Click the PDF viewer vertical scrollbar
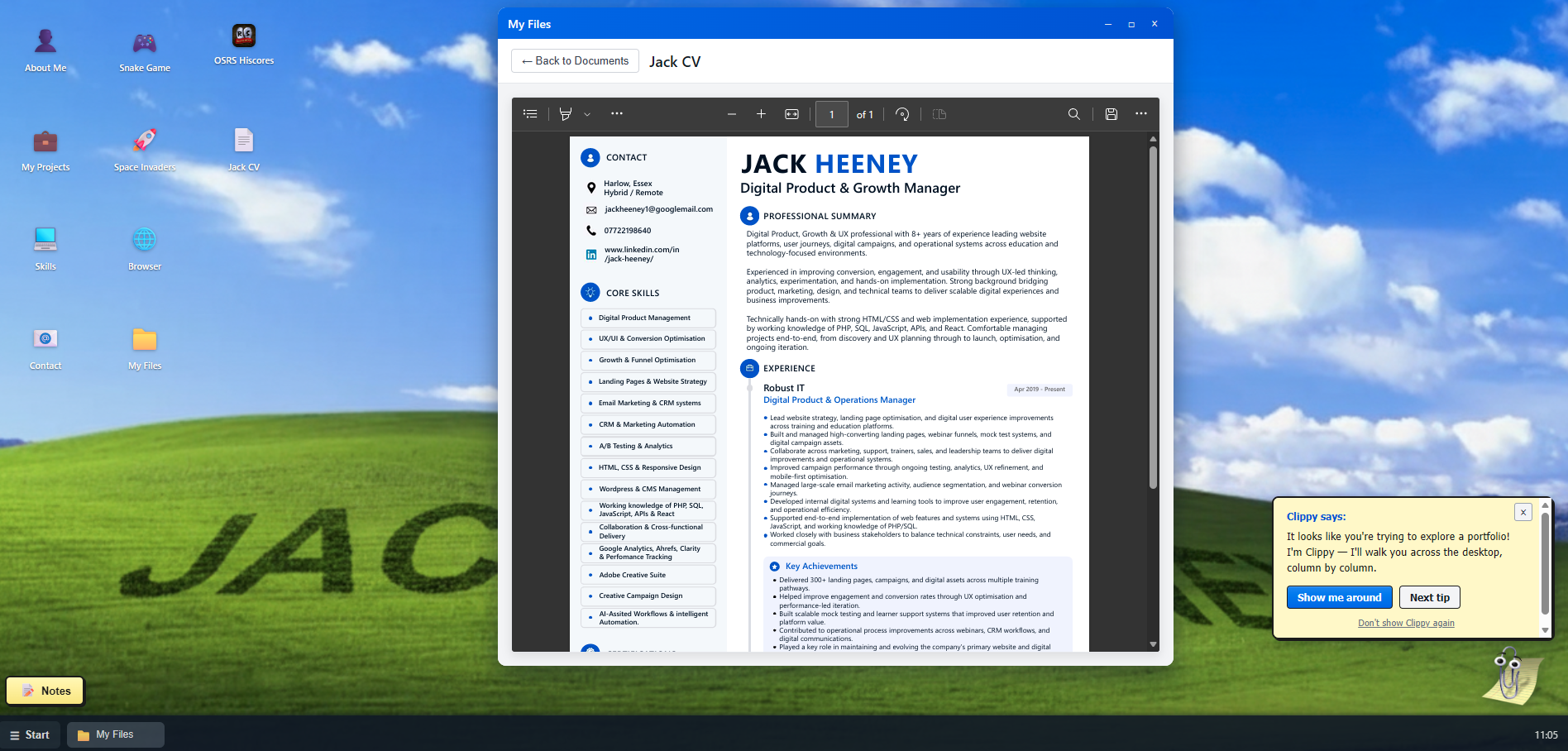Viewport: 1568px width, 751px height. click(x=1153, y=318)
